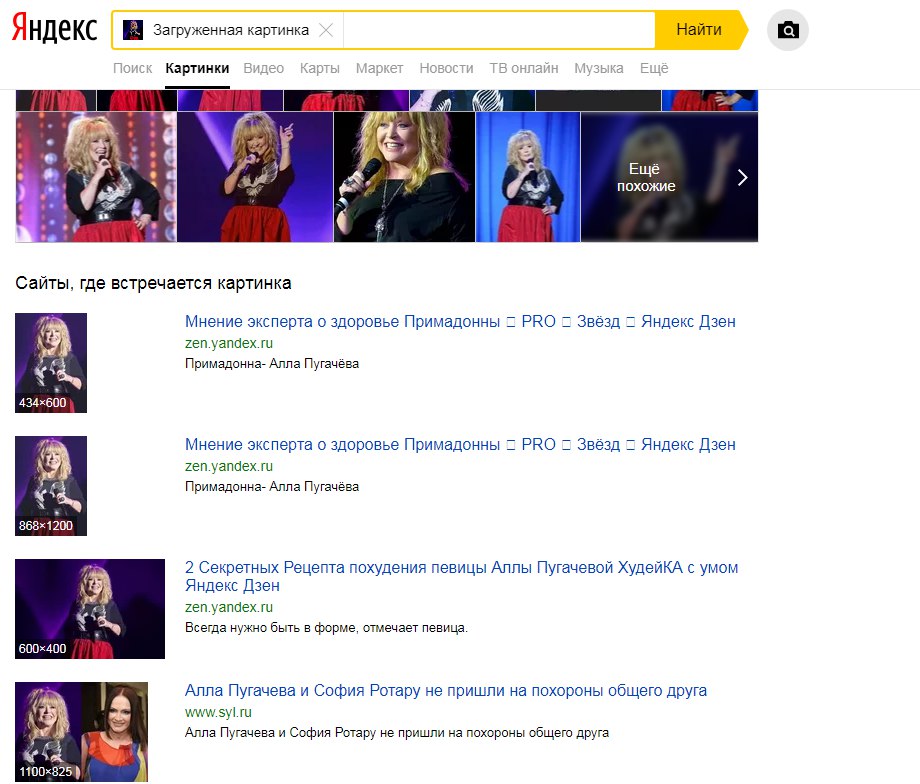Viewport: 920px width, 784px height.
Task: Open the camera image search icon
Action: pos(787,30)
